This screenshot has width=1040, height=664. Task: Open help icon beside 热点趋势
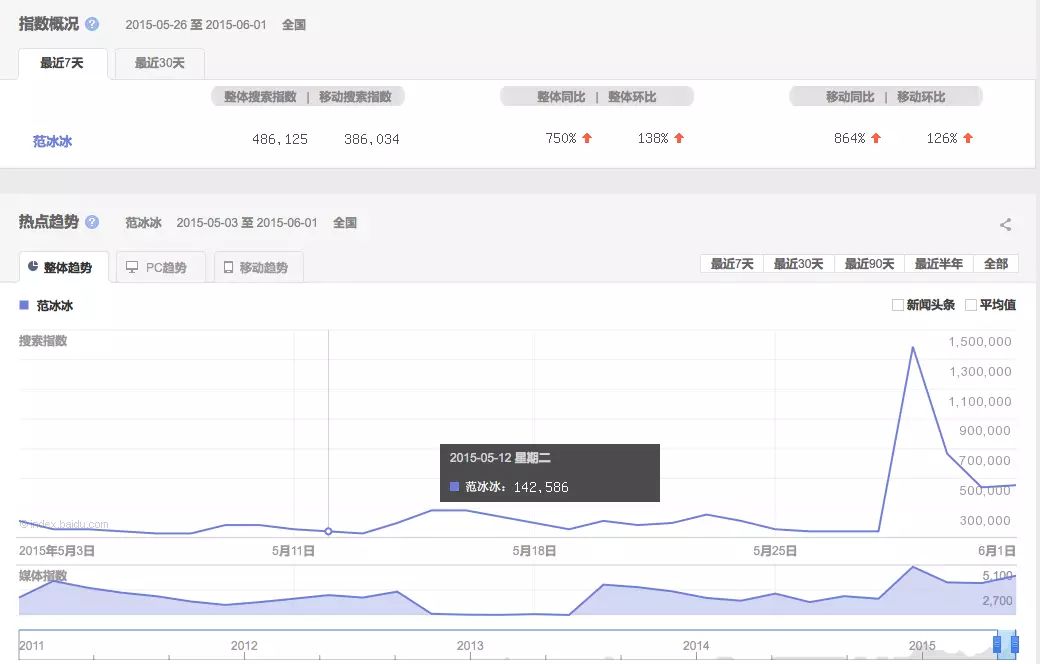[x=92, y=222]
